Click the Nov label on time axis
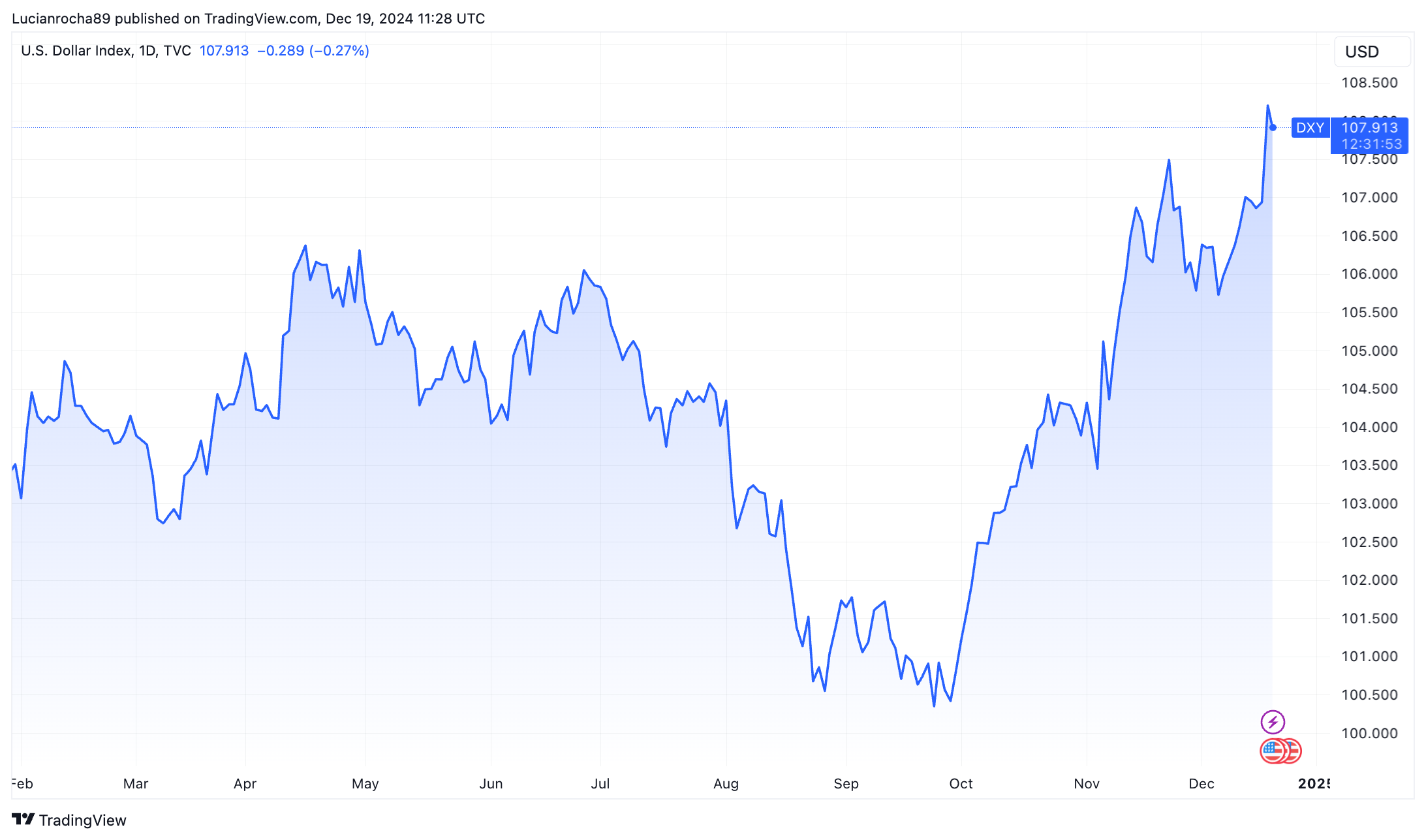1426x840 pixels. pos(1087,784)
